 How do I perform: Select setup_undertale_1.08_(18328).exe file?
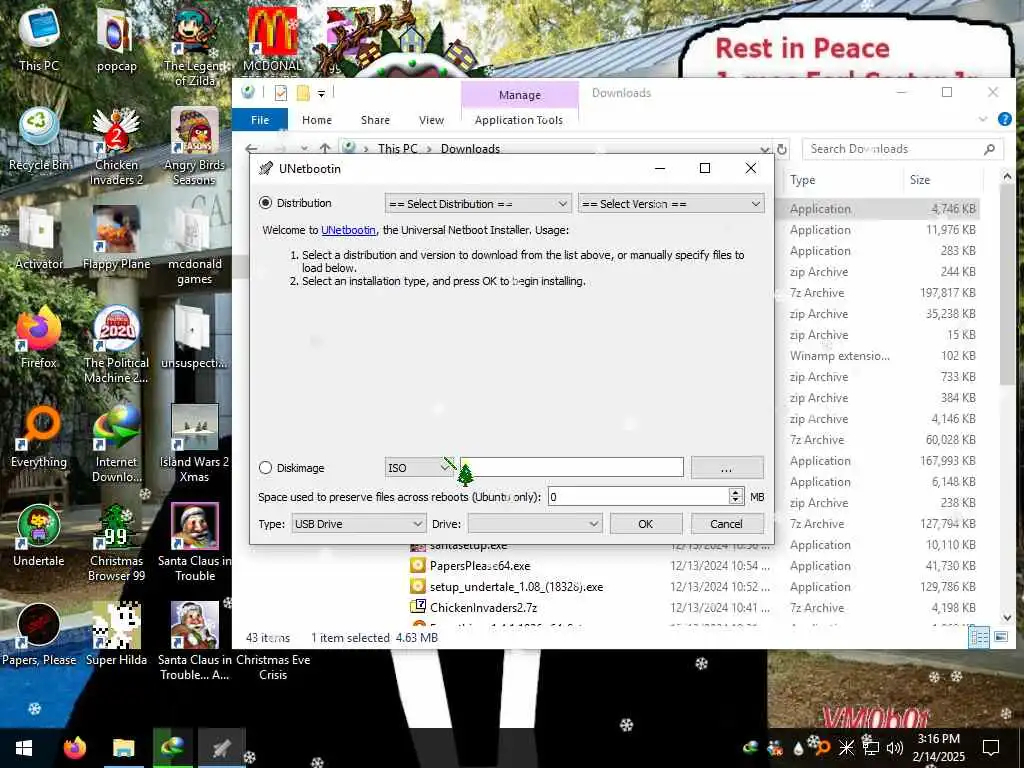pyautogui.click(x=516, y=586)
